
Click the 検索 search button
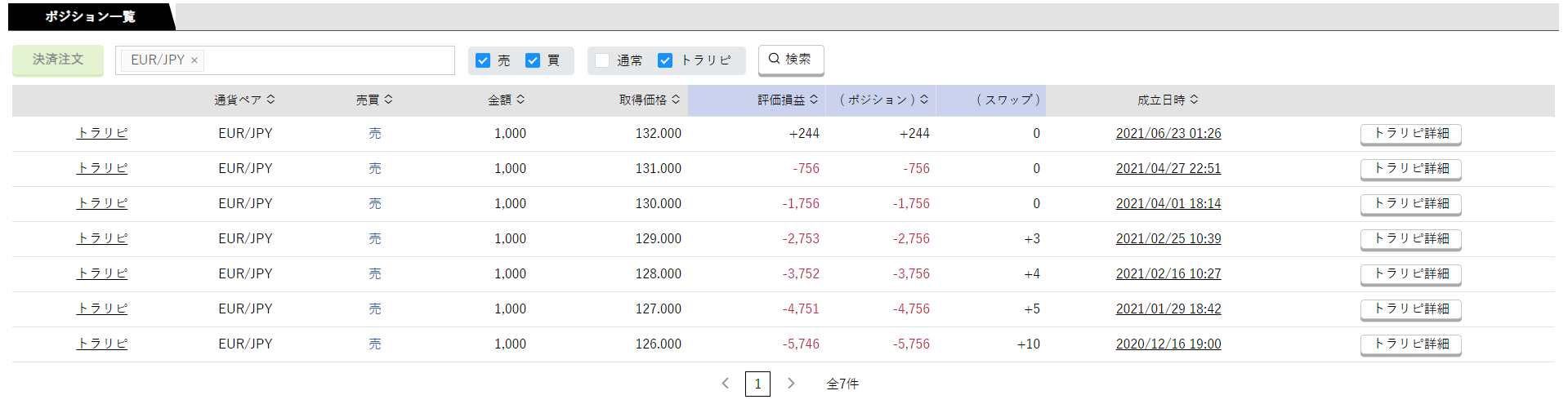(x=791, y=60)
